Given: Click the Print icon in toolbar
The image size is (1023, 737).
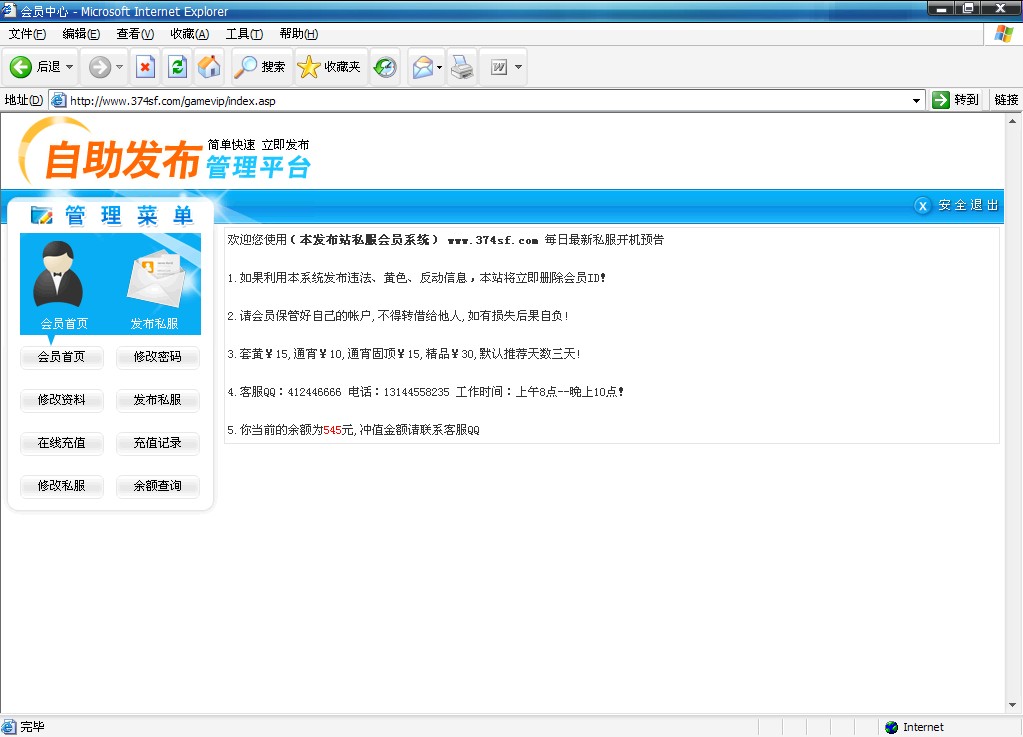Looking at the screenshot, I should pyautogui.click(x=461, y=67).
